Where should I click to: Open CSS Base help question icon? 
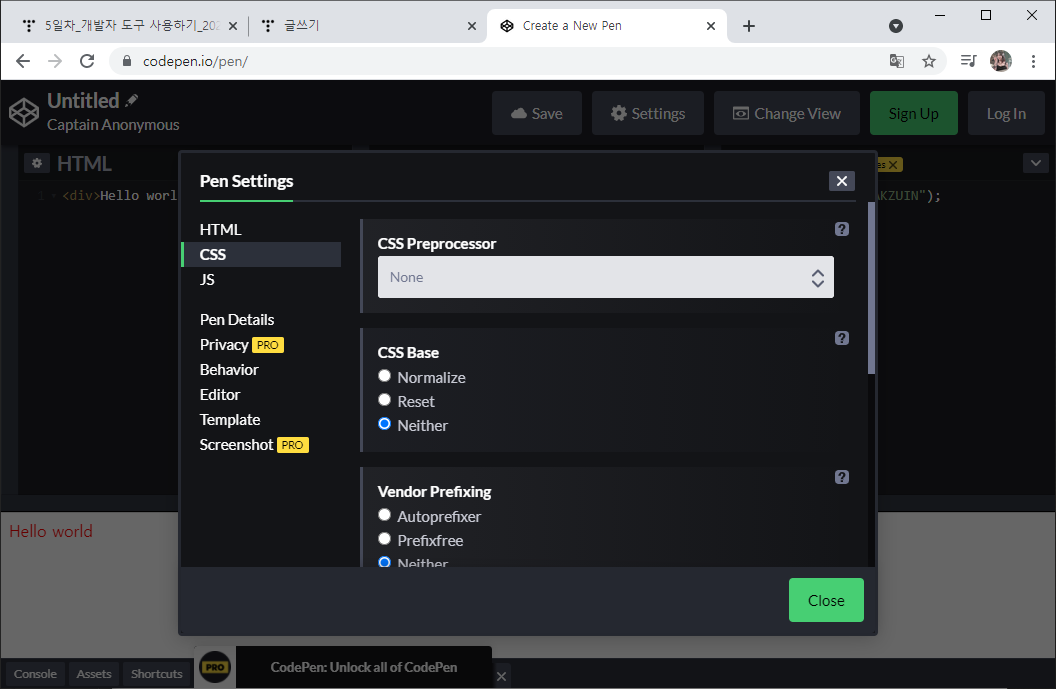(841, 338)
